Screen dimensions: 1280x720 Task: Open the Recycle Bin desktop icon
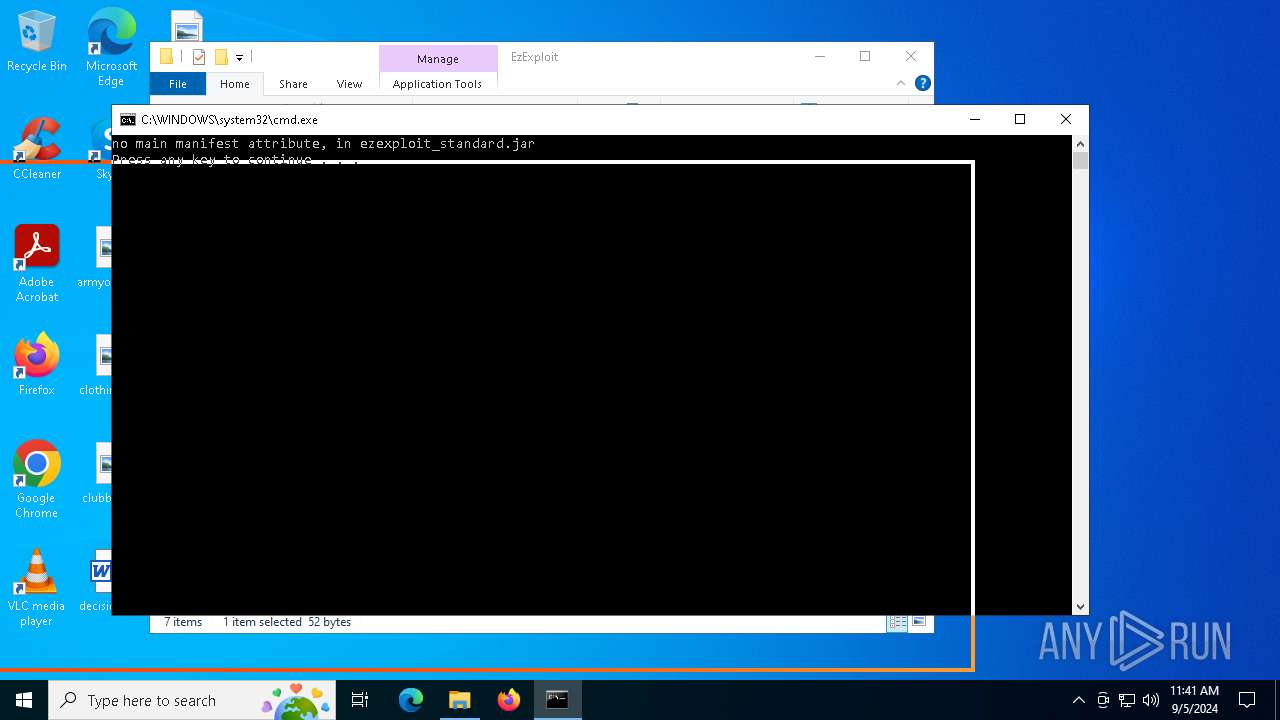click(x=37, y=42)
